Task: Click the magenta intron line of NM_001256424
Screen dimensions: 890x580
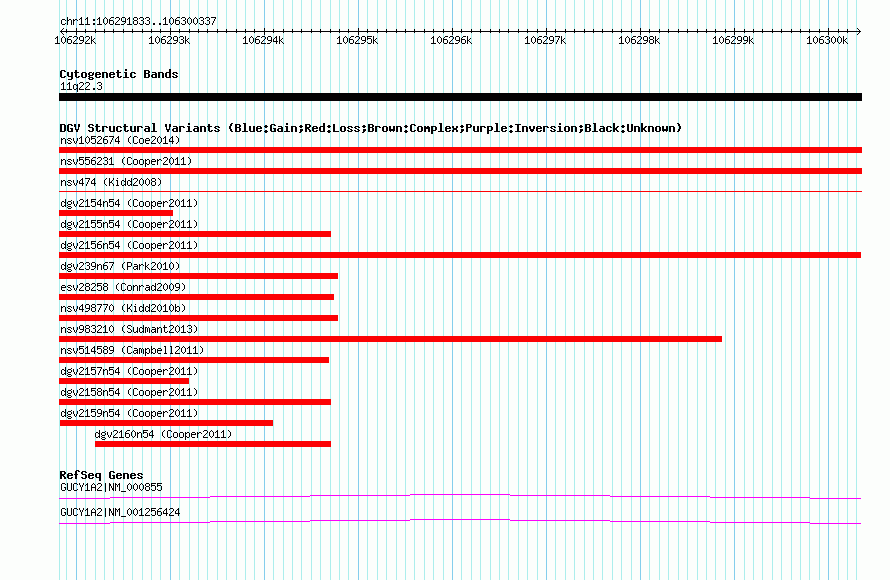Action: 460,522
